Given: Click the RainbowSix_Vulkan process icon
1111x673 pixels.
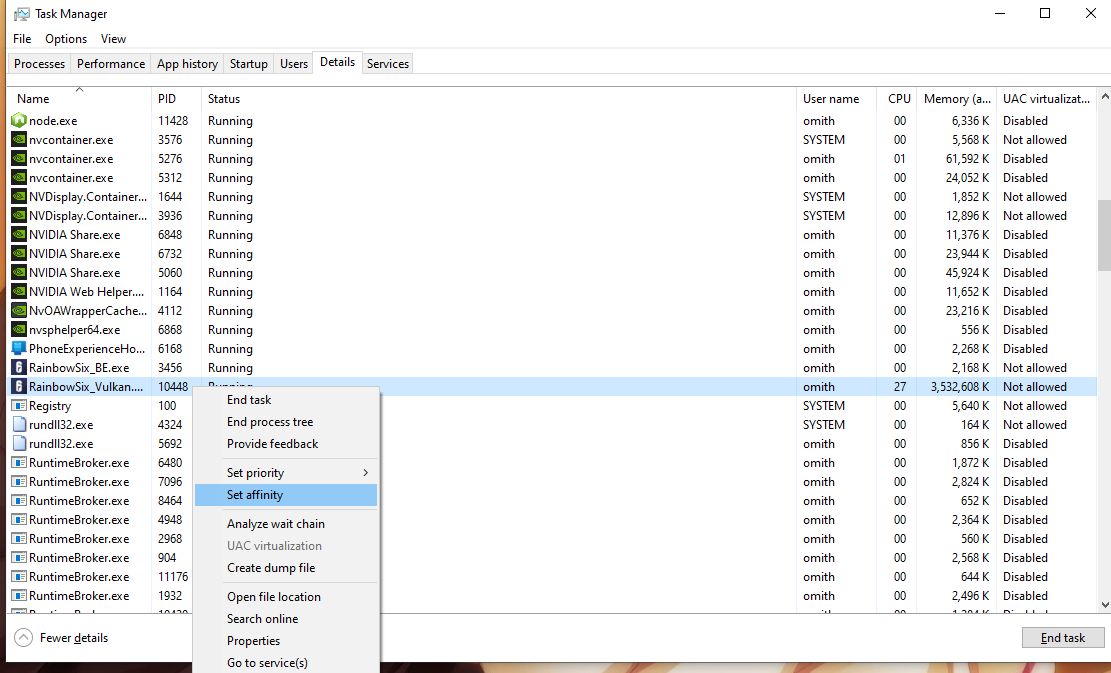Looking at the screenshot, I should (19, 387).
